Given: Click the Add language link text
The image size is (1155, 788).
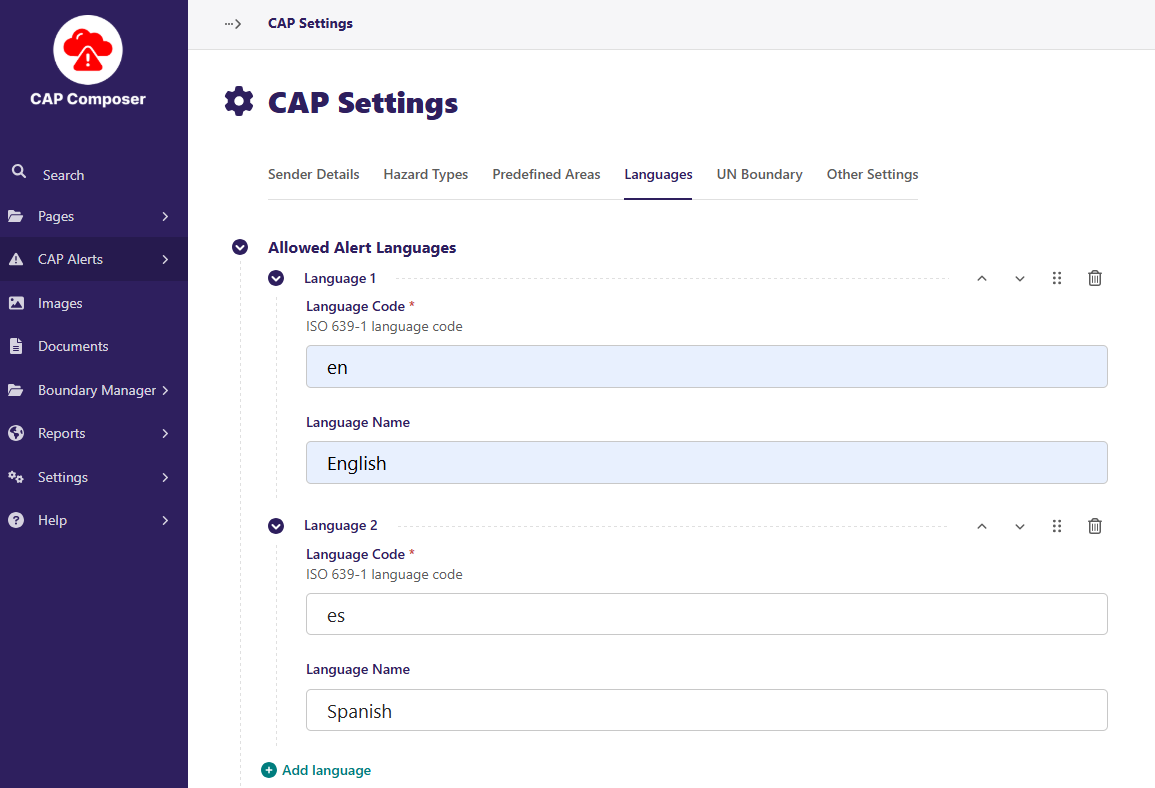Looking at the screenshot, I should click(x=326, y=770).
